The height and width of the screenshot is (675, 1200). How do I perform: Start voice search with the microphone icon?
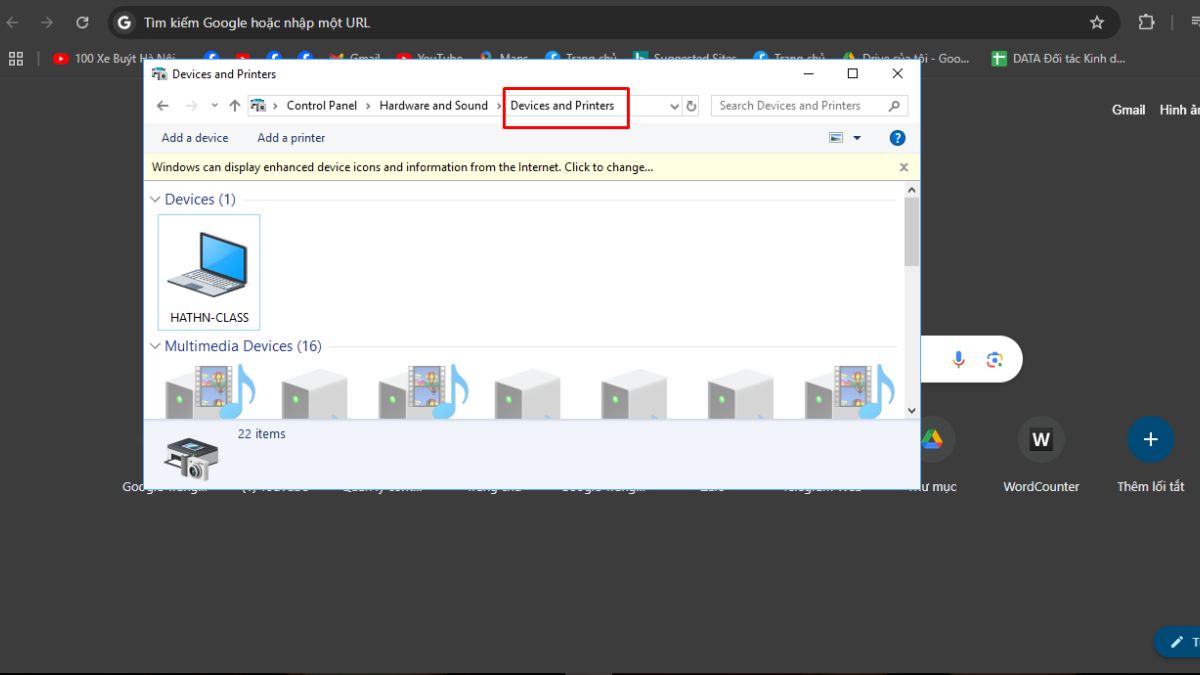click(x=959, y=360)
